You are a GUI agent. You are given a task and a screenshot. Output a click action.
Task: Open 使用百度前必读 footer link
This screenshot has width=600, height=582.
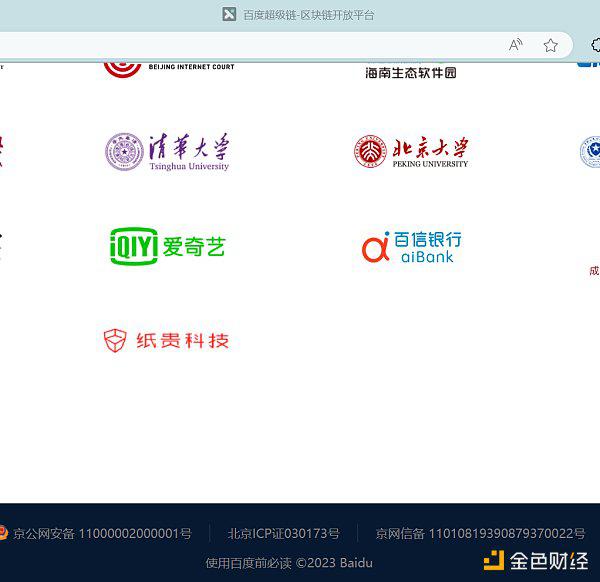(248, 563)
